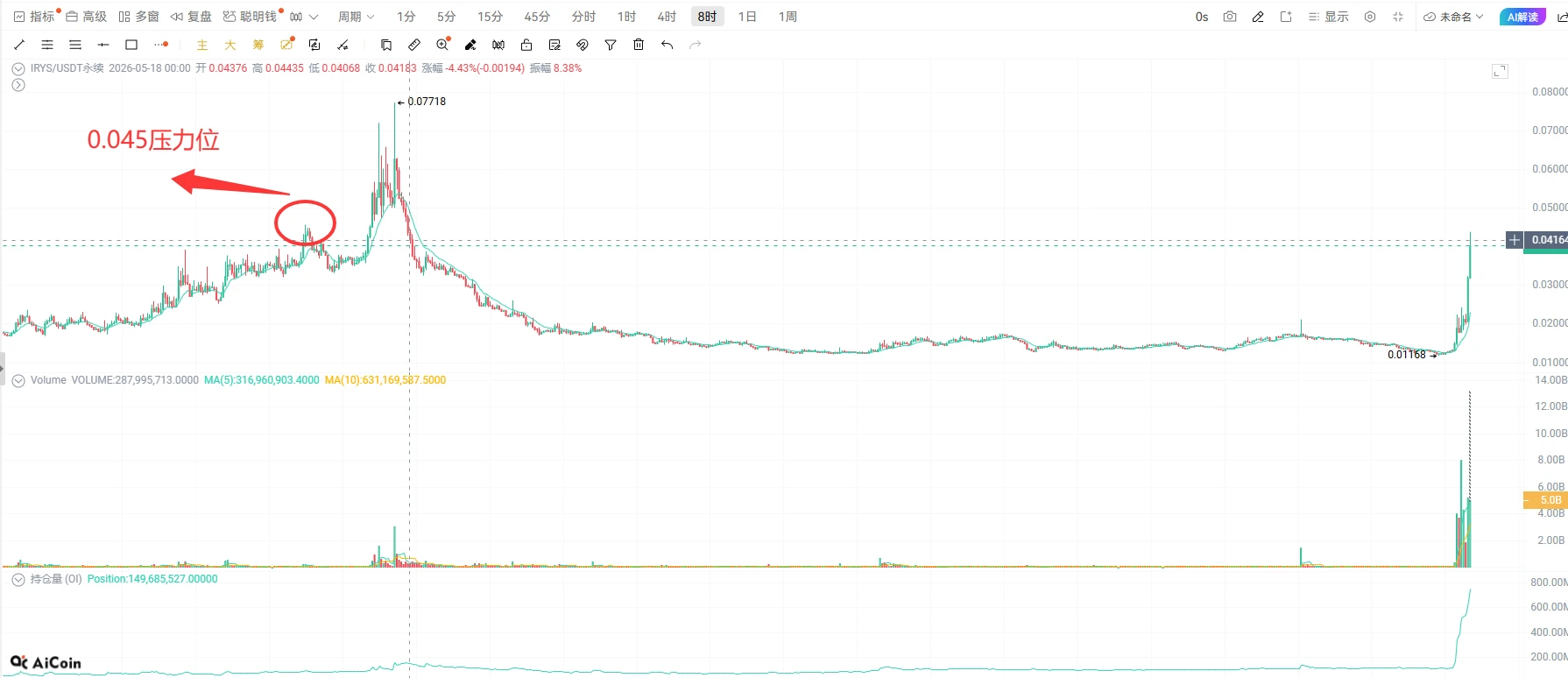Open the 周期 period dropdown
1568x678 pixels.
click(x=356, y=17)
